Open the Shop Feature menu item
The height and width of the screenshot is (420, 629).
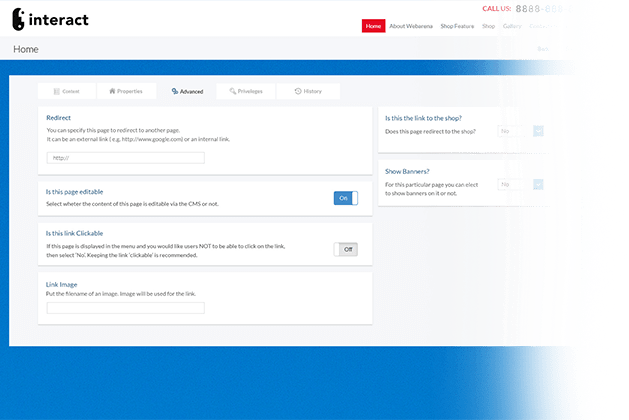(x=457, y=26)
